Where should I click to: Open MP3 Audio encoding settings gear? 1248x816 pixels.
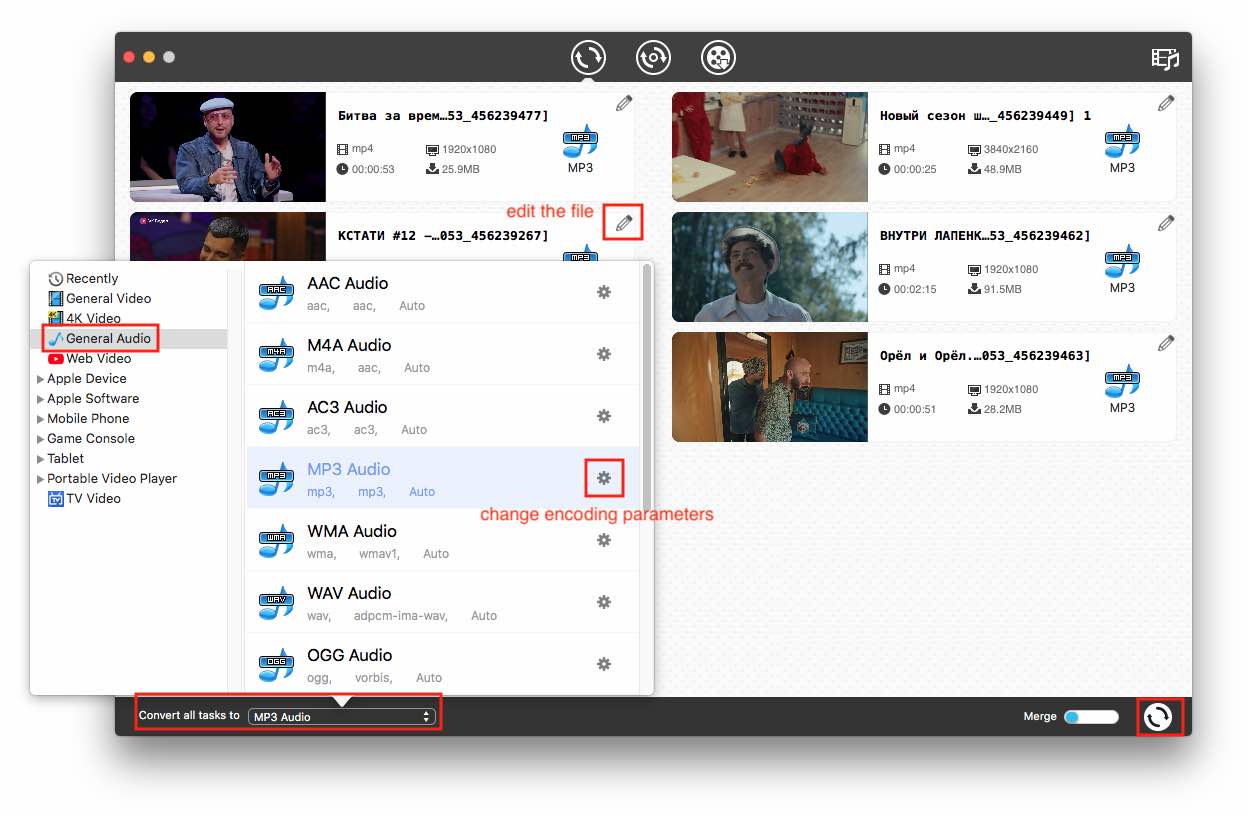tap(604, 479)
